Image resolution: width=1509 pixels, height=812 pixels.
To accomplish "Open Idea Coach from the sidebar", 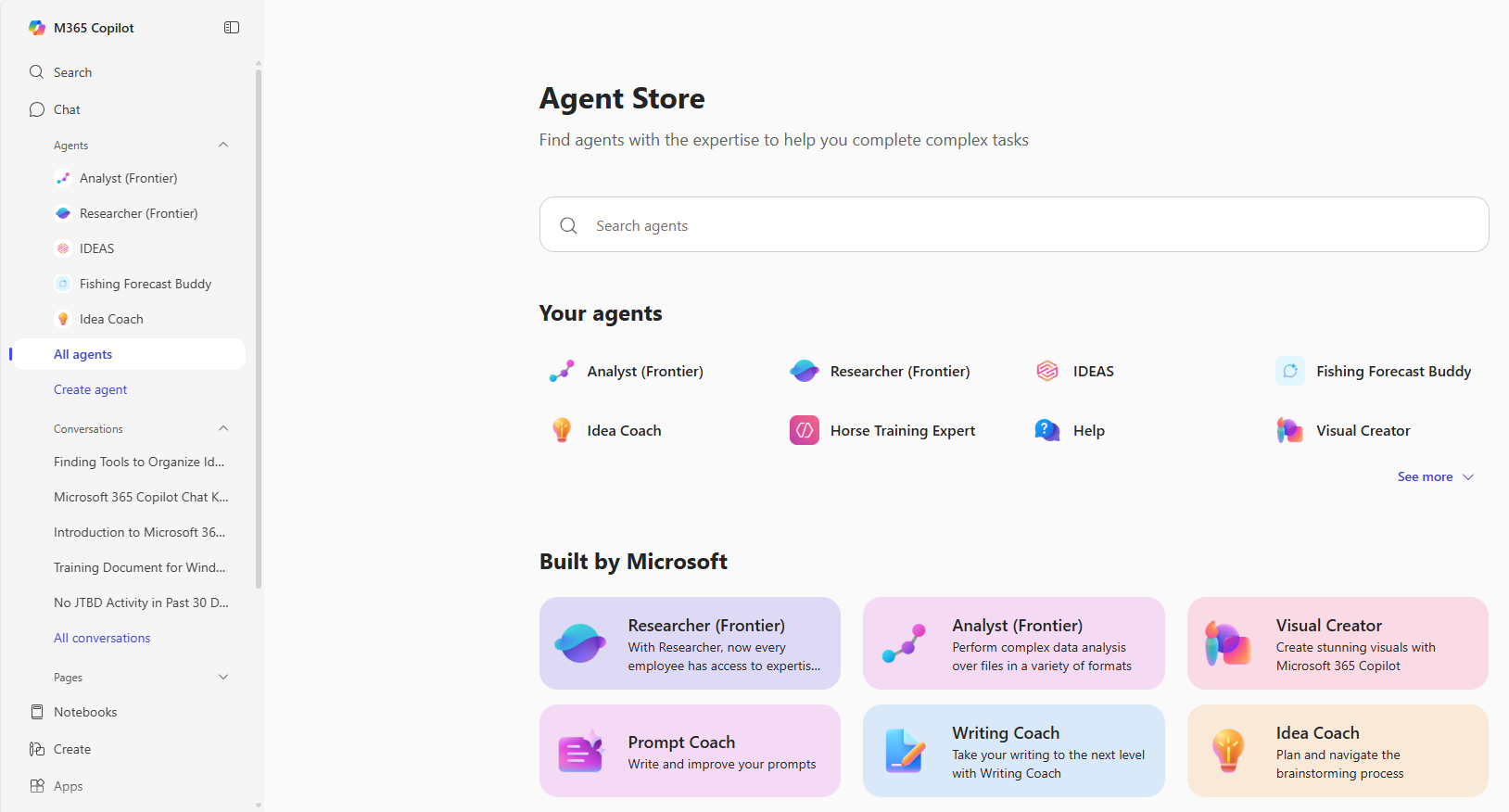I will point(110,318).
